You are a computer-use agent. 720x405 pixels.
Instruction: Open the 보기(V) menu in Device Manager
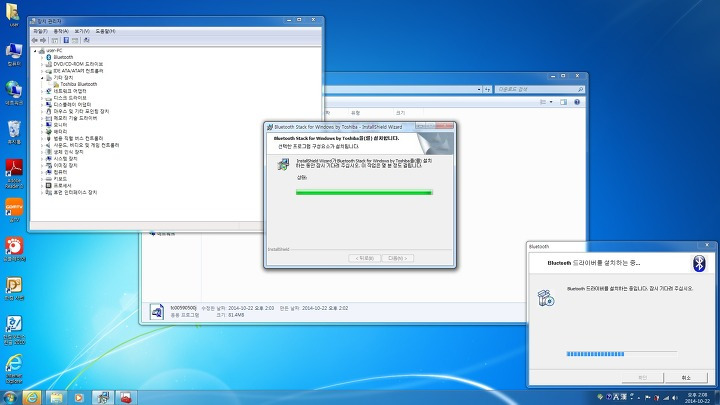pos(82,31)
